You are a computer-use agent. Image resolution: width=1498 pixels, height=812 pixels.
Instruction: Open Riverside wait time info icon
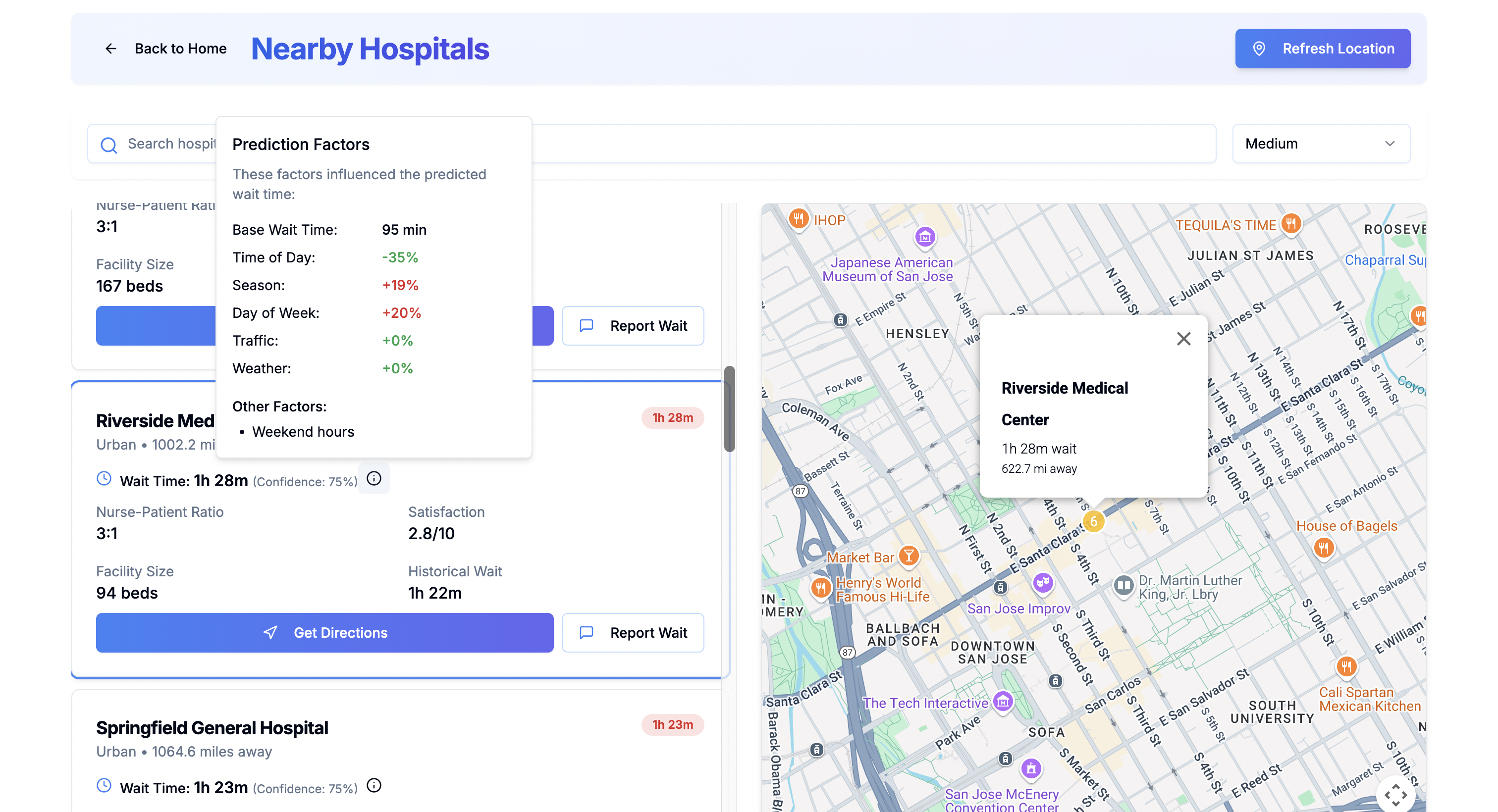[374, 478]
